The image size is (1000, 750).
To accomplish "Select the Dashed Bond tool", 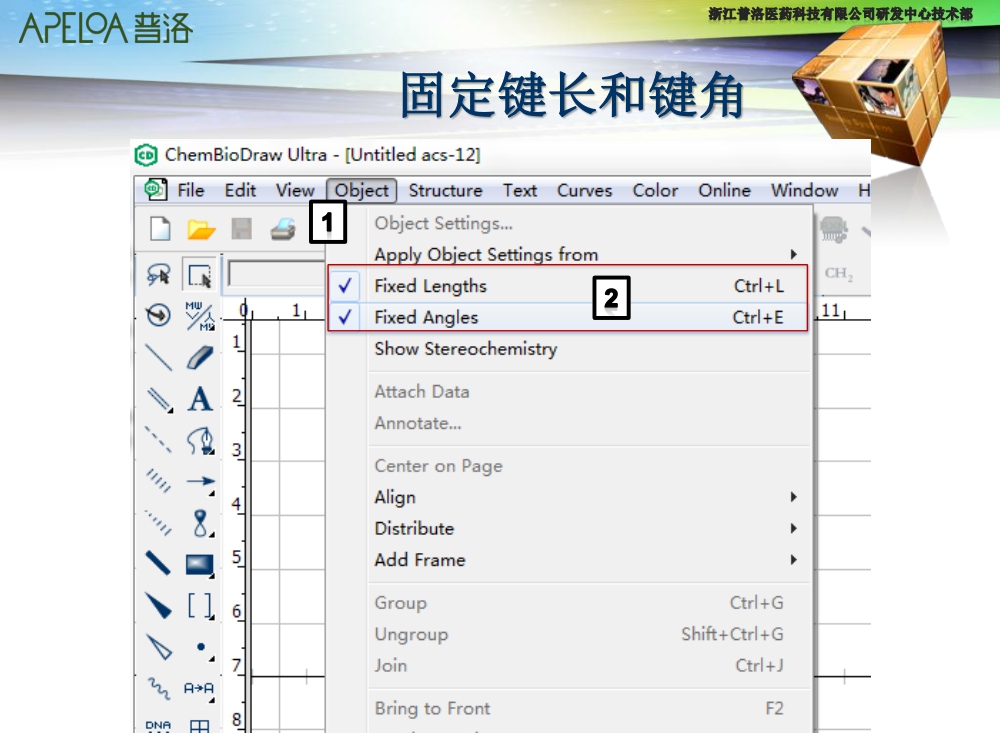I will [158, 440].
